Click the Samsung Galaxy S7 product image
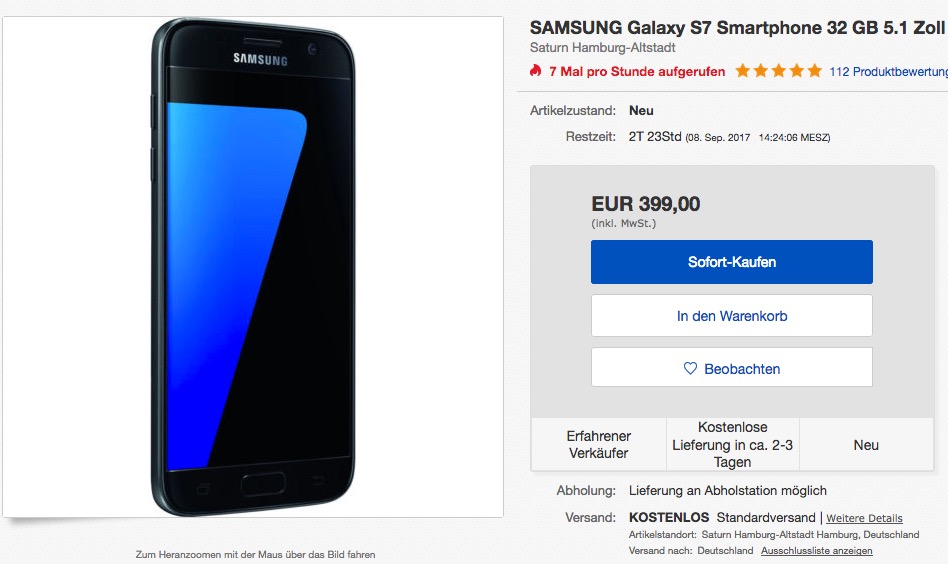The height and width of the screenshot is (564, 948). point(253,267)
